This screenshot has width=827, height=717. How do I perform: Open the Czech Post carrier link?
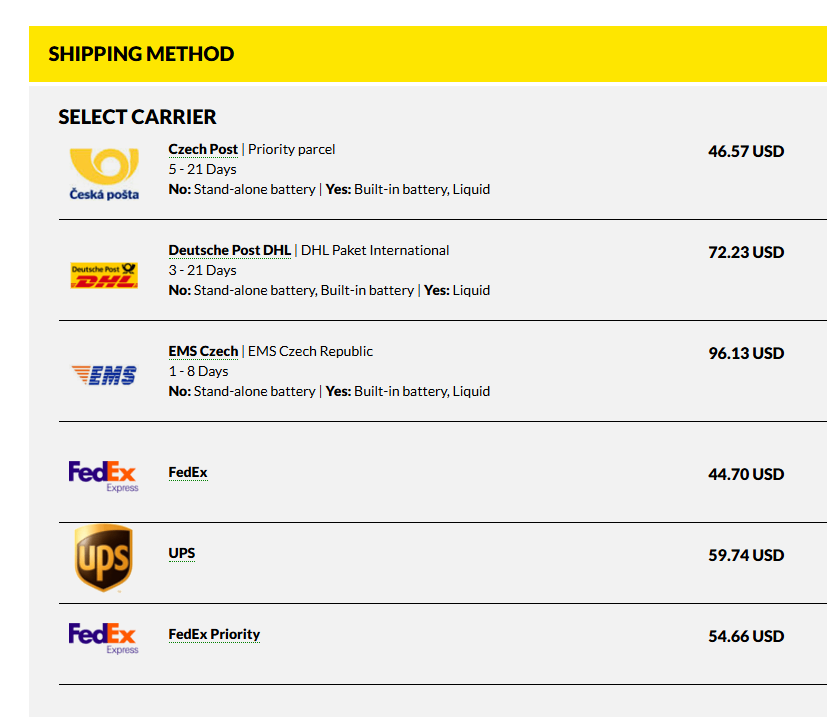203,149
